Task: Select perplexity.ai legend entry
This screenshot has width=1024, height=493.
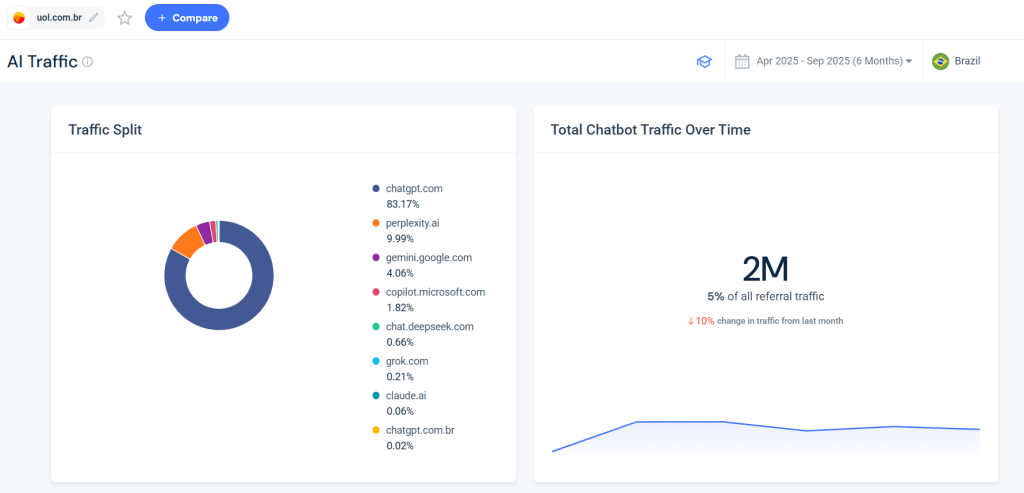Action: 412,223
